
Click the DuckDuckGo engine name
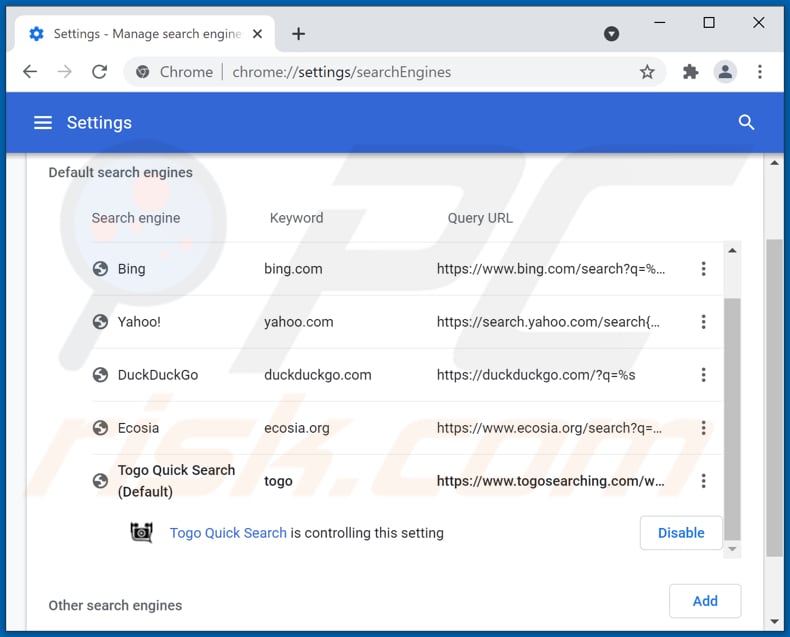pyautogui.click(x=158, y=374)
